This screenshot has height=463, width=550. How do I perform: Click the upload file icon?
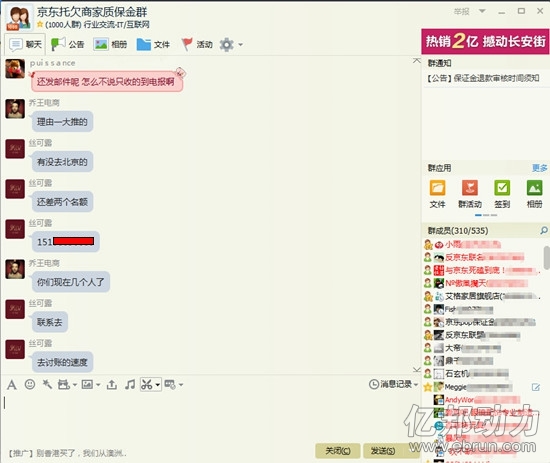coord(112,385)
